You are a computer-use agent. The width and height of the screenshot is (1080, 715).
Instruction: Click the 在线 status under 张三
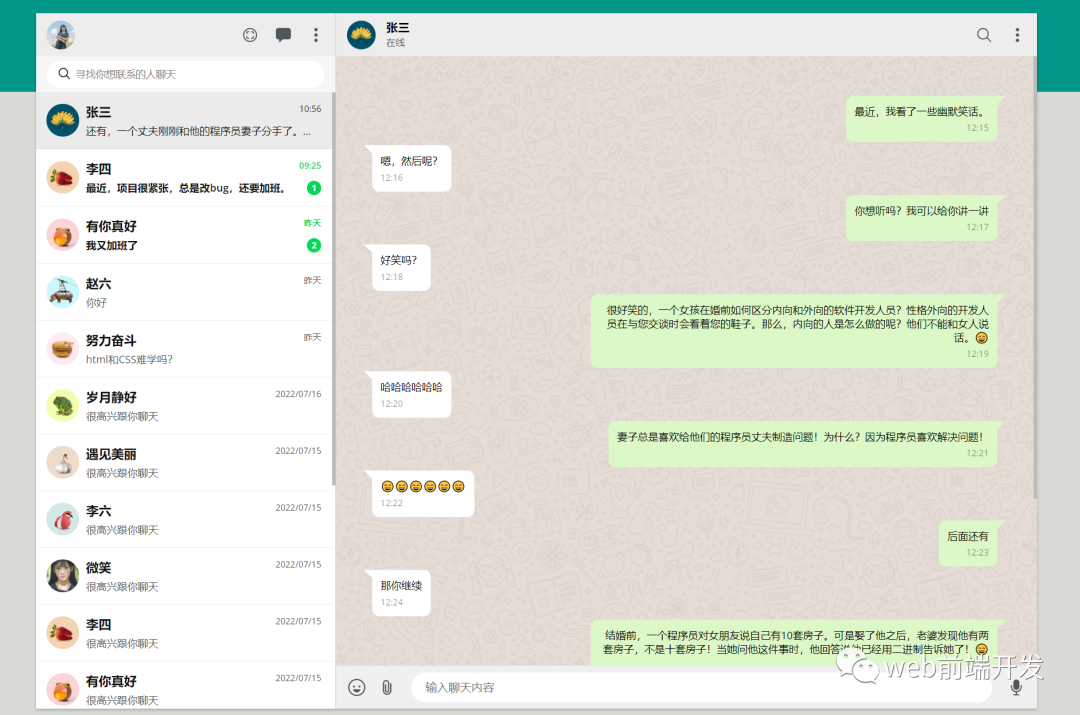tap(395, 43)
